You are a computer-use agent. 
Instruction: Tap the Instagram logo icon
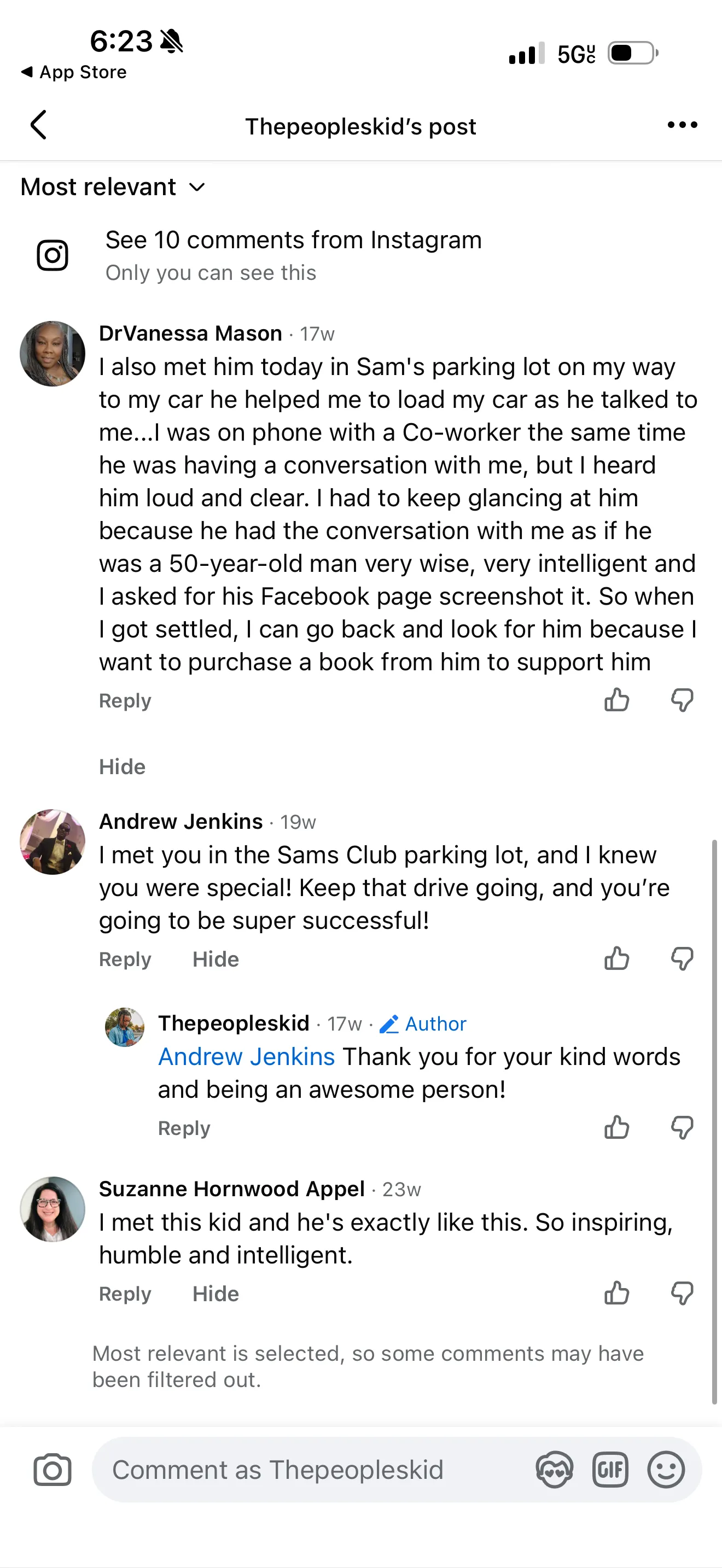pyautogui.click(x=53, y=255)
